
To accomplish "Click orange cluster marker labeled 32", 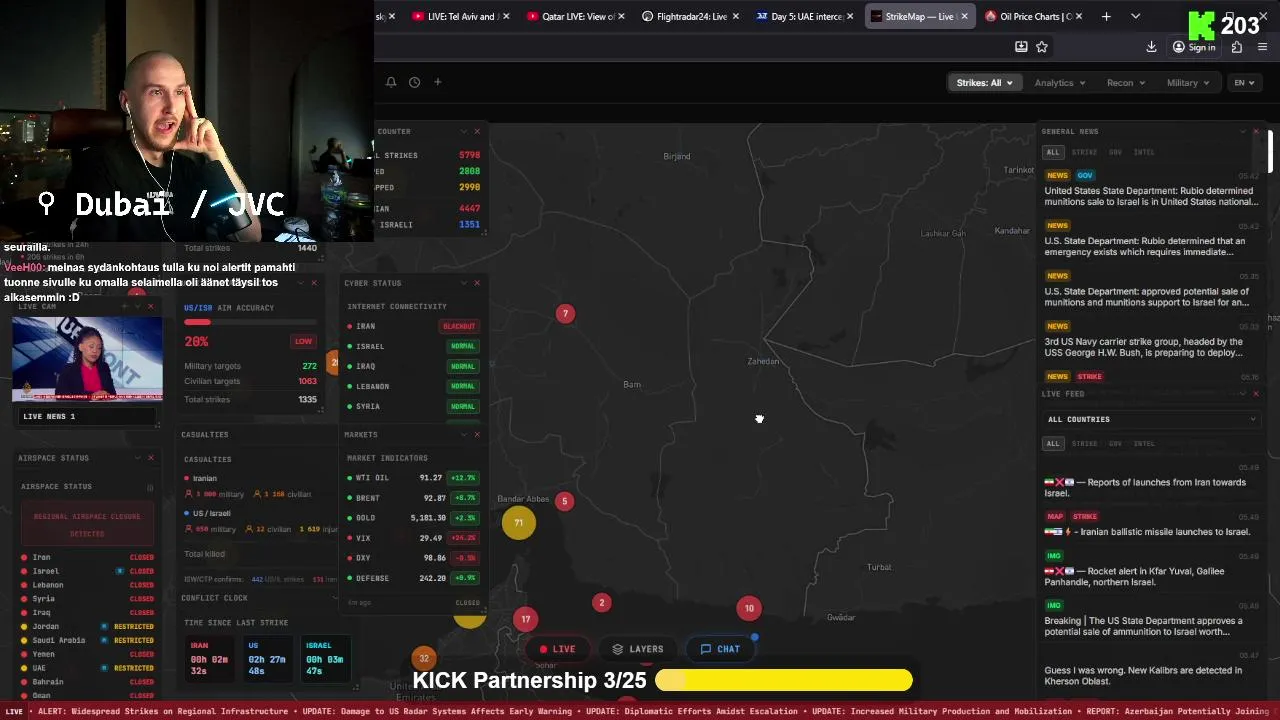I will click(424, 658).
